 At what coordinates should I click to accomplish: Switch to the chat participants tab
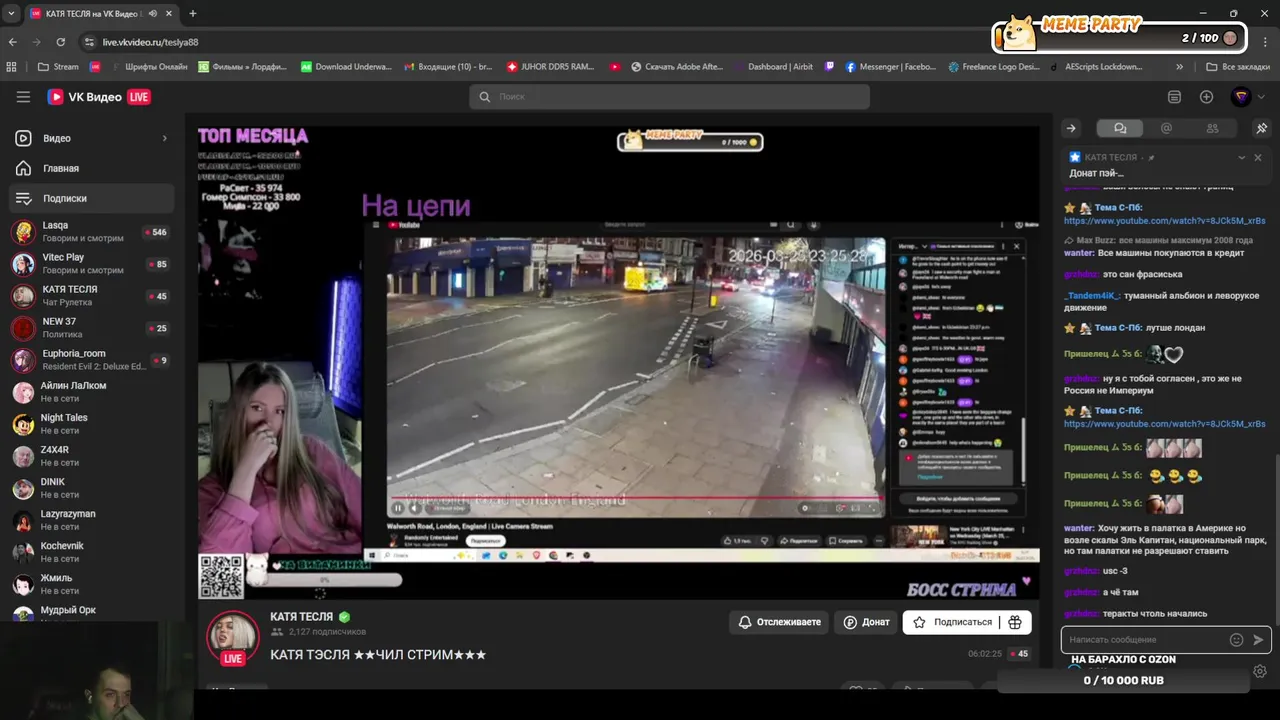[x=1212, y=128]
